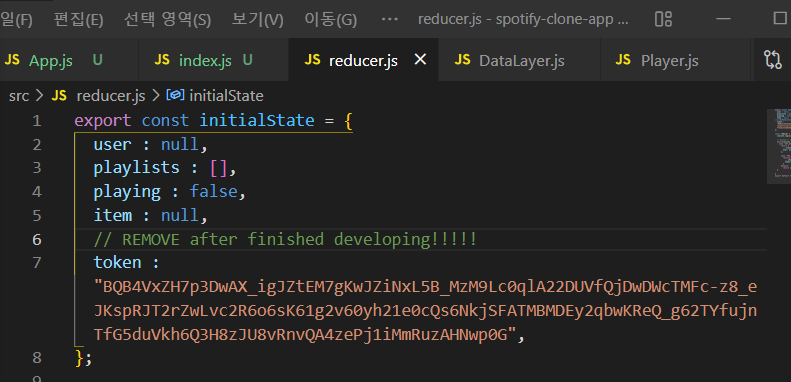Open the Selection menu 선택 영역(S)

pyautogui.click(x=167, y=20)
